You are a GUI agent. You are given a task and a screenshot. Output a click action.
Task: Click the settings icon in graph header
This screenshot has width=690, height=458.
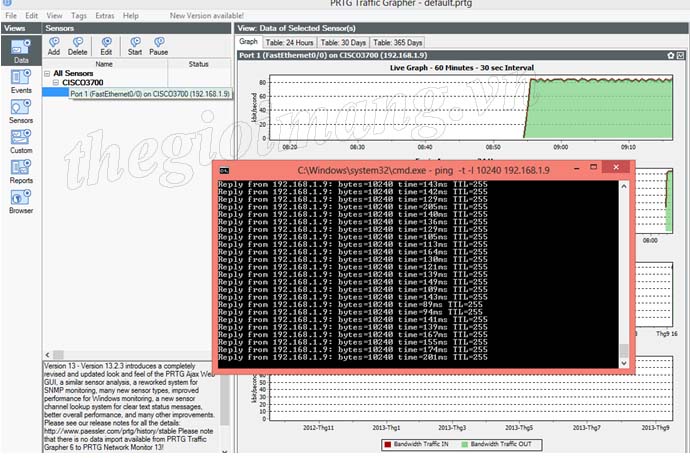(x=671, y=55)
